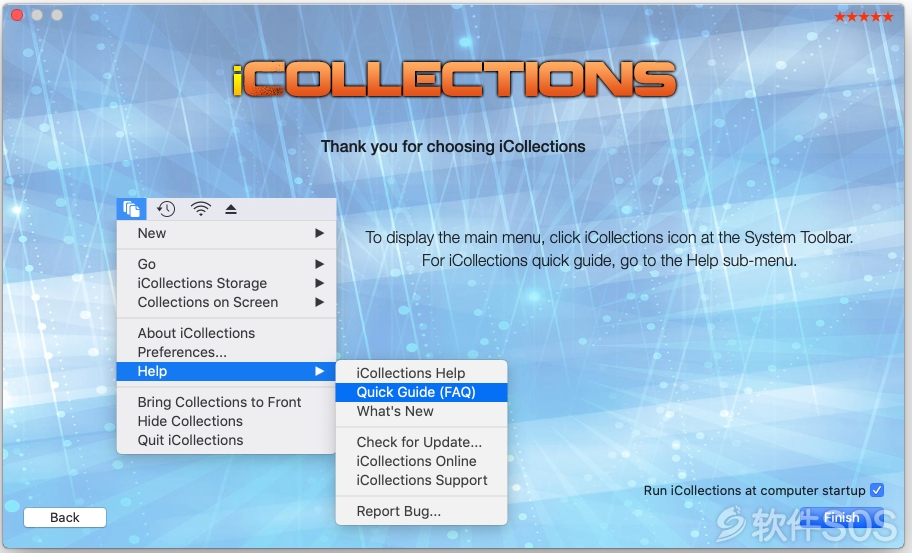Open iCollections Support
The image size is (912, 553).
pyautogui.click(x=422, y=480)
